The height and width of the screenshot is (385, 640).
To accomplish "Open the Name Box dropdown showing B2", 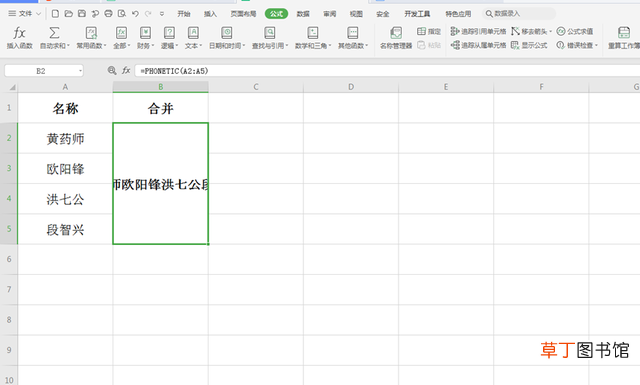I will pos(80,71).
